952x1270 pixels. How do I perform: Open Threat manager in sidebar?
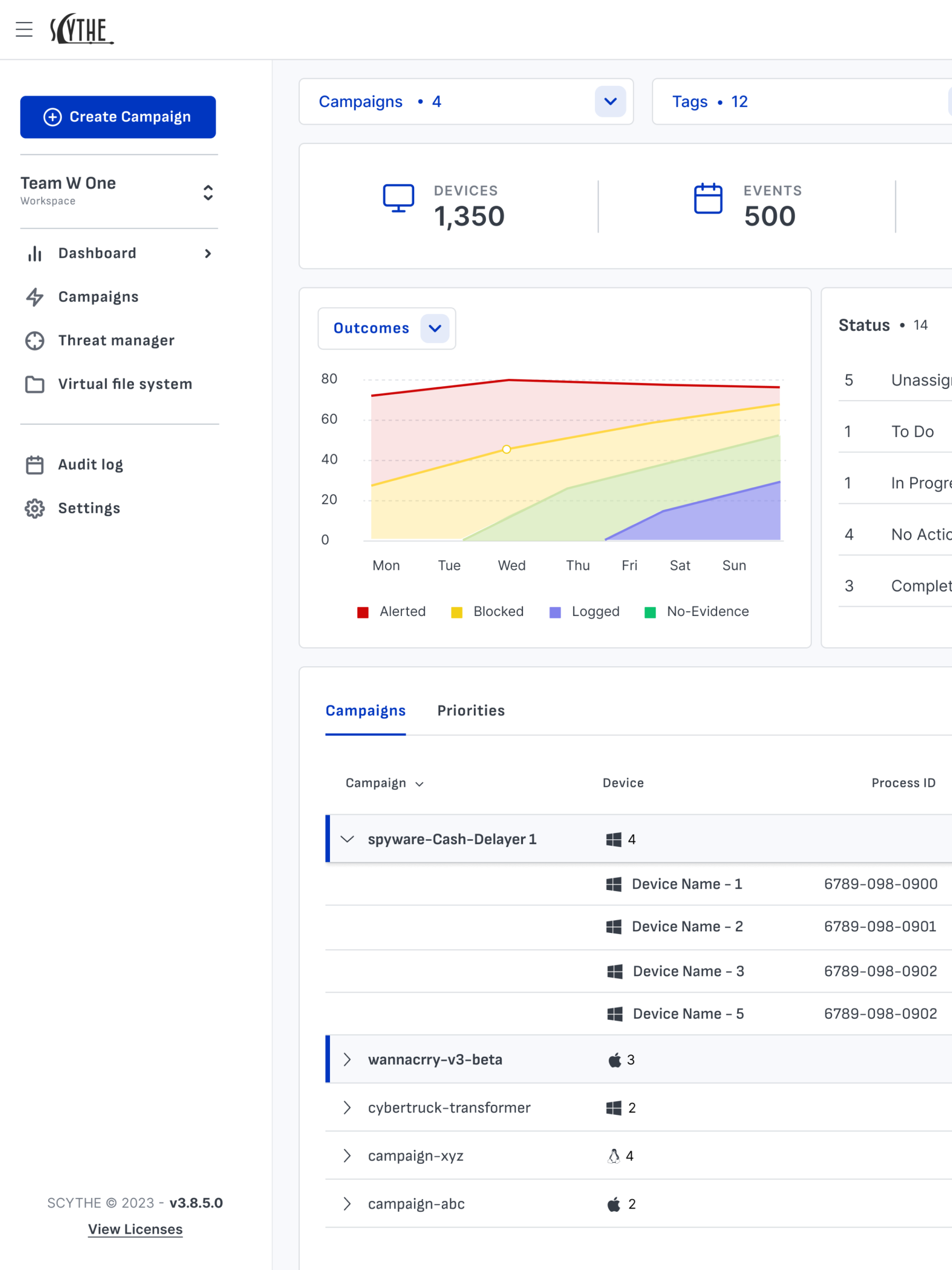(x=116, y=340)
